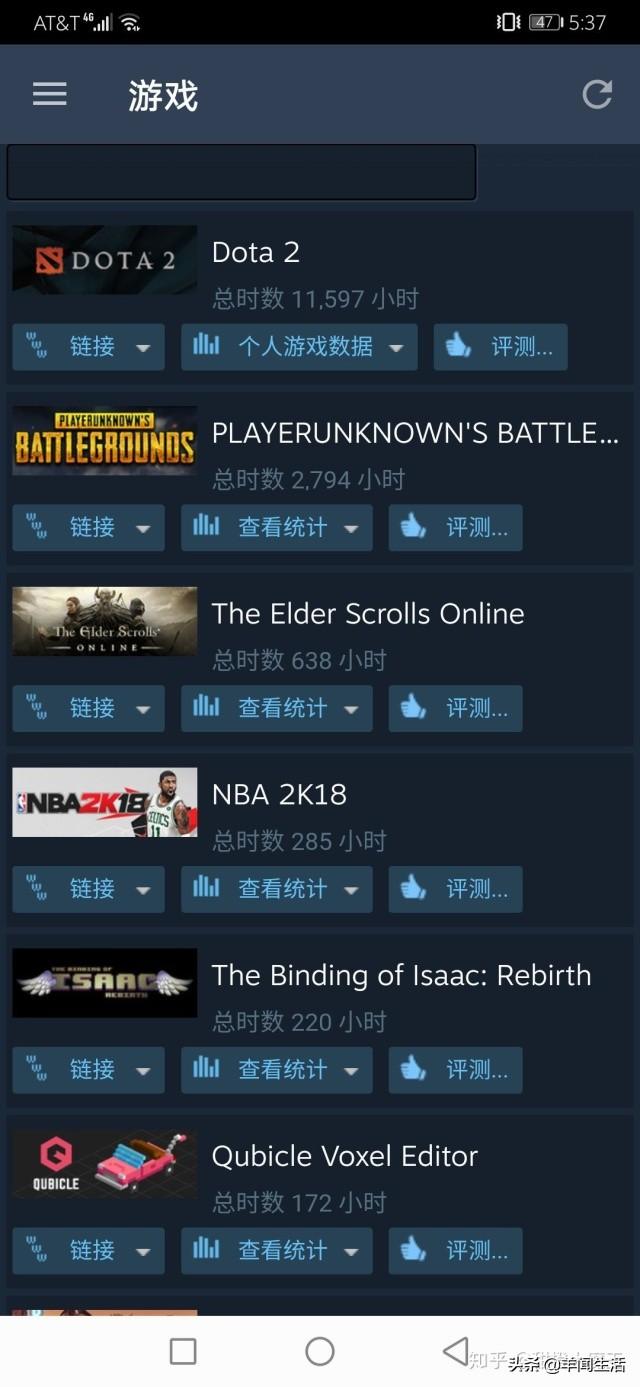Open 评测 button for The Binding of Isaac
This screenshot has width=640, height=1387.
[x=455, y=1070]
